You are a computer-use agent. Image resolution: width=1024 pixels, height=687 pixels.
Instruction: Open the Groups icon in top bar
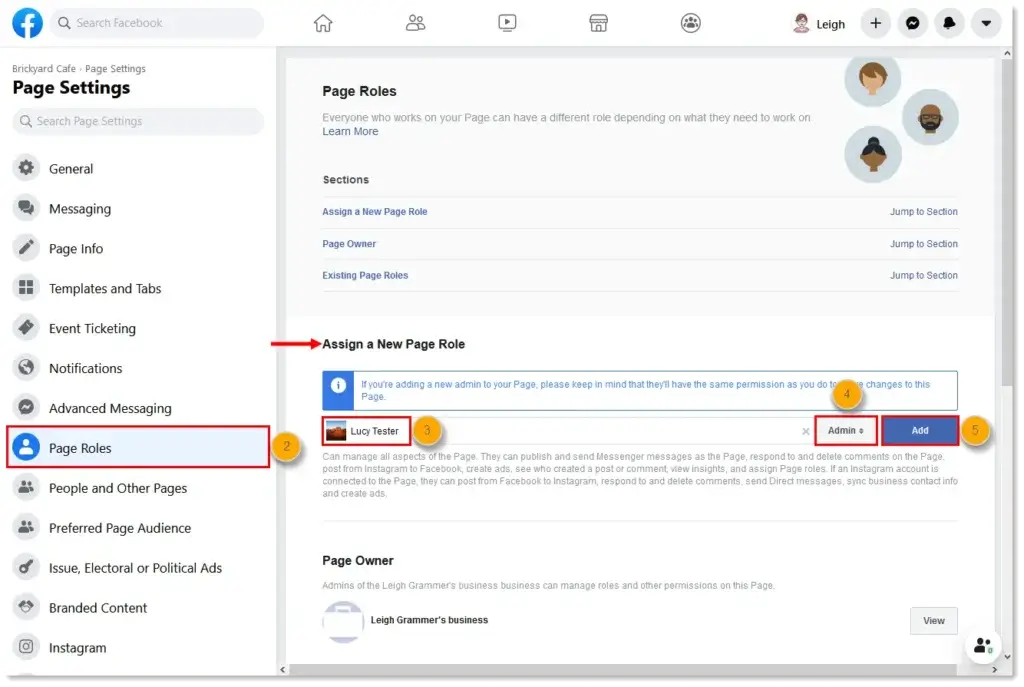(x=691, y=24)
